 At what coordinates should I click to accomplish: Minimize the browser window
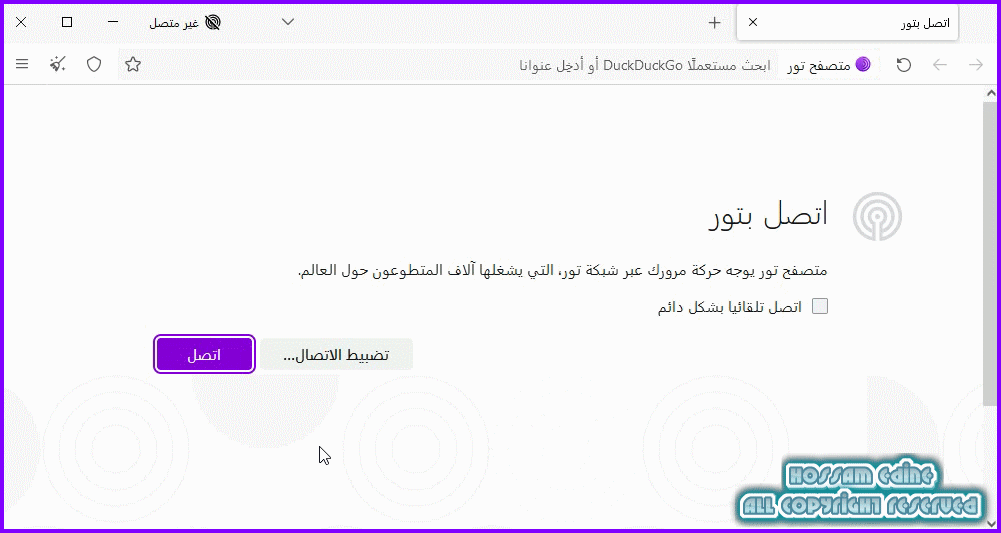(113, 22)
